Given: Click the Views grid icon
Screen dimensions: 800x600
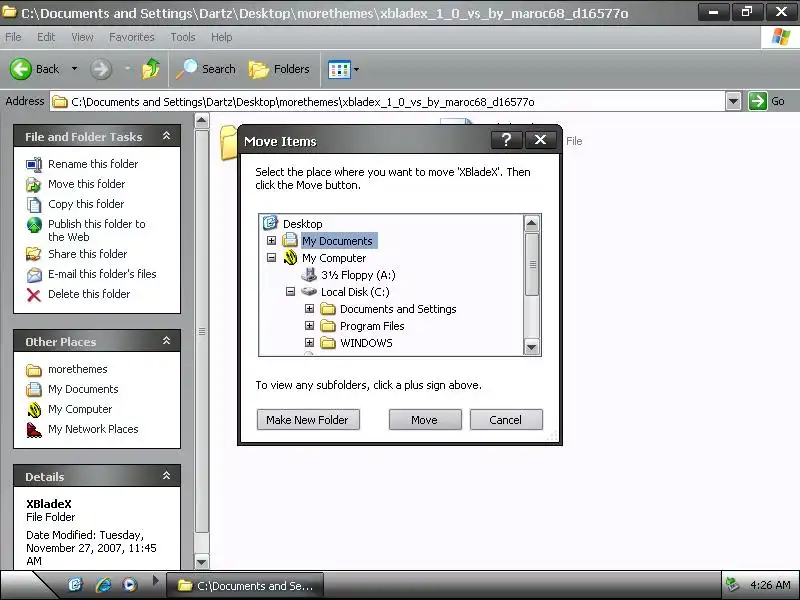Looking at the screenshot, I should tap(339, 69).
